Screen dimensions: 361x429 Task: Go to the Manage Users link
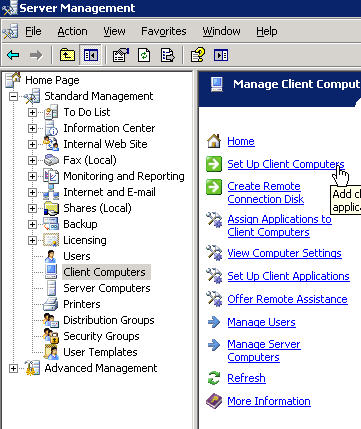261,322
